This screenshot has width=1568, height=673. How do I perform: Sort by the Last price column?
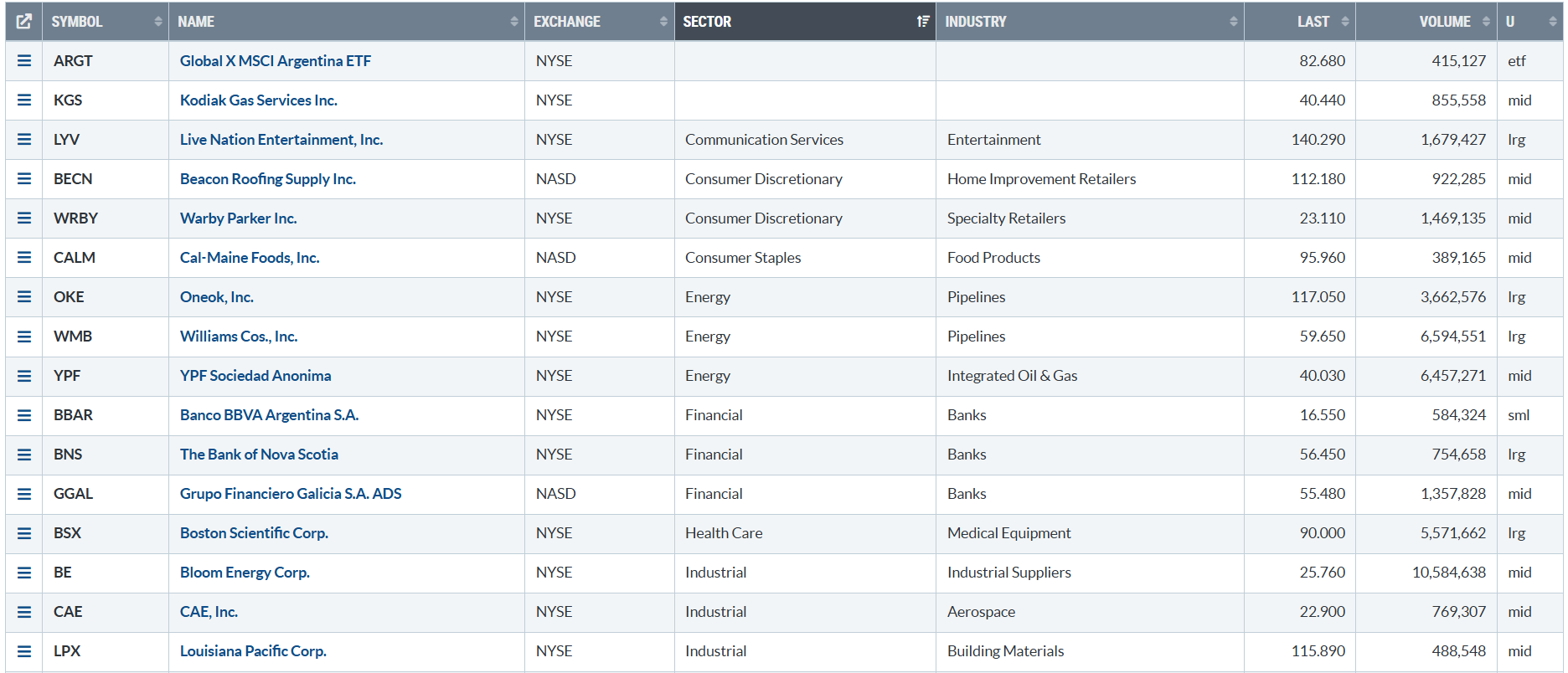(x=1313, y=22)
